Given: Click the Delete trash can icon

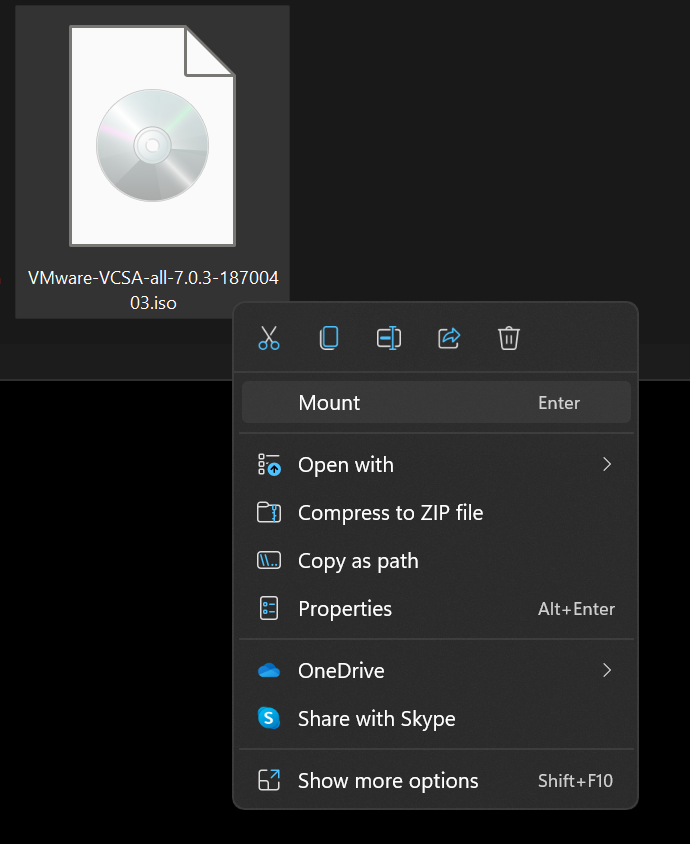Looking at the screenshot, I should [x=509, y=338].
